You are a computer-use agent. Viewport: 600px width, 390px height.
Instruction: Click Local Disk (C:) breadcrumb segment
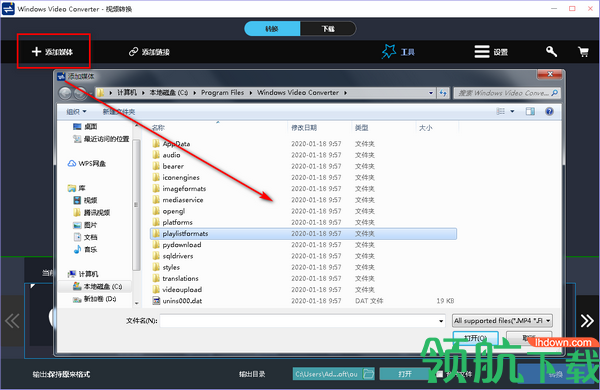169,93
